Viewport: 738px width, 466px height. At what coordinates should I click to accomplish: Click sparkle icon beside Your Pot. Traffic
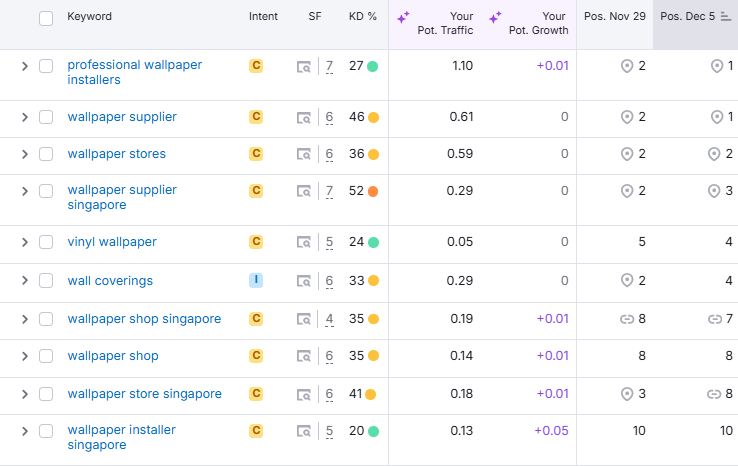click(x=403, y=18)
